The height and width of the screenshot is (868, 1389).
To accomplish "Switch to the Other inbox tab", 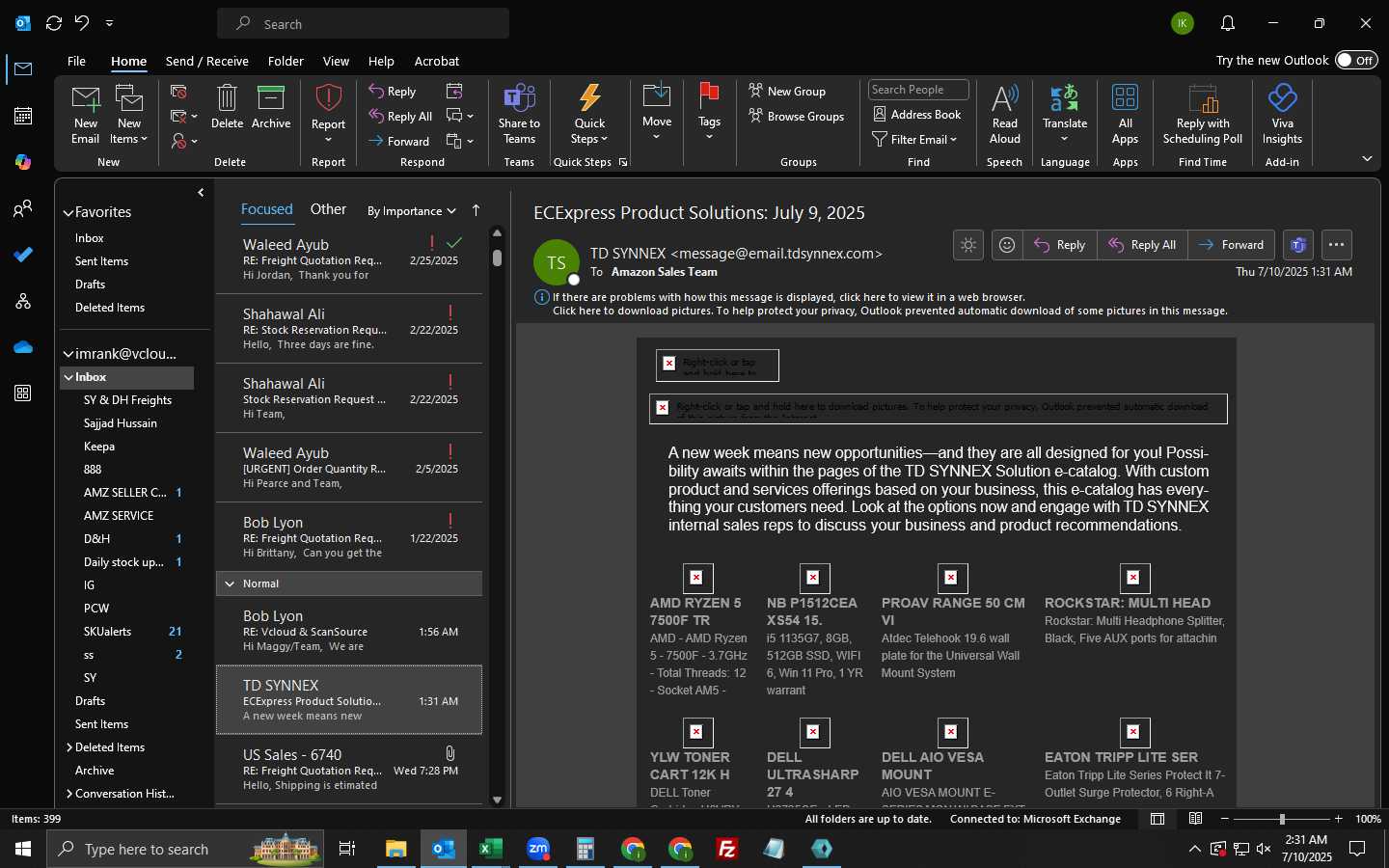I will [x=328, y=209].
